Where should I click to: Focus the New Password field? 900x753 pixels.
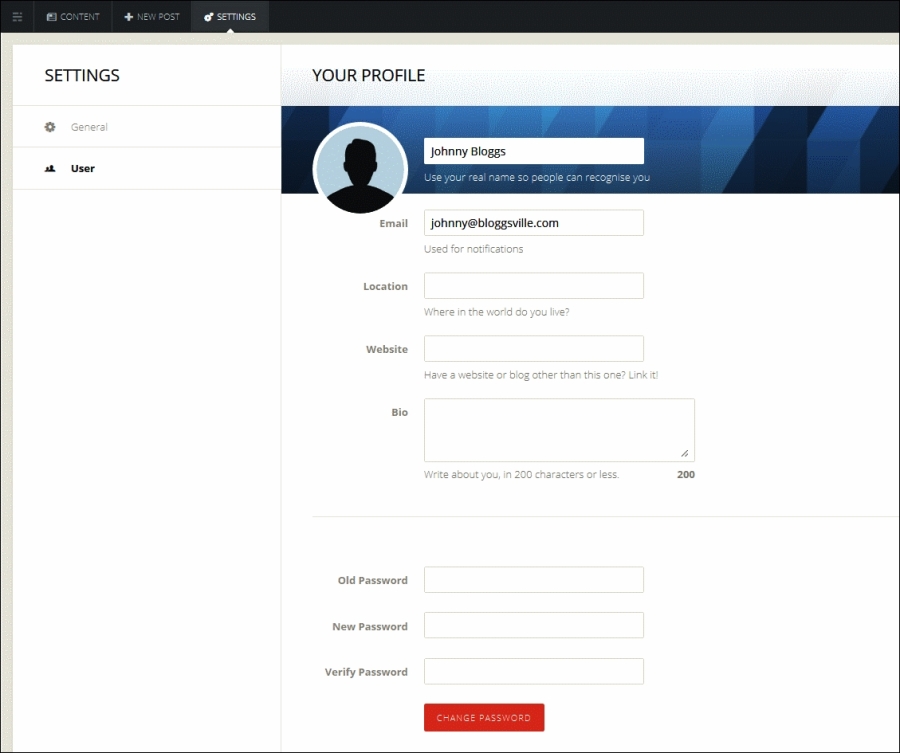point(534,626)
